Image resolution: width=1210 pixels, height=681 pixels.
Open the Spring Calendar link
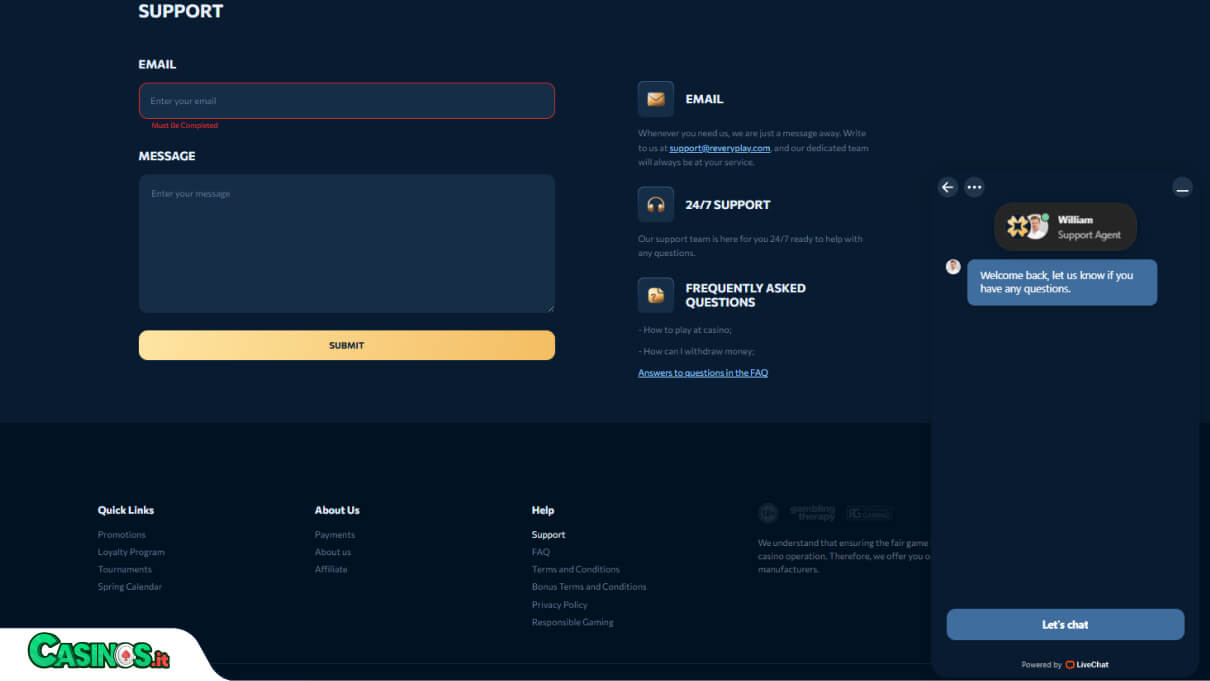[x=130, y=587]
